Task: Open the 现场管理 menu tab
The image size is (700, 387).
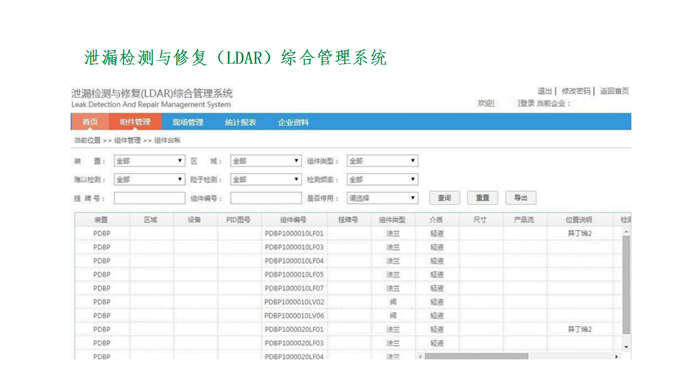Action: [188, 122]
